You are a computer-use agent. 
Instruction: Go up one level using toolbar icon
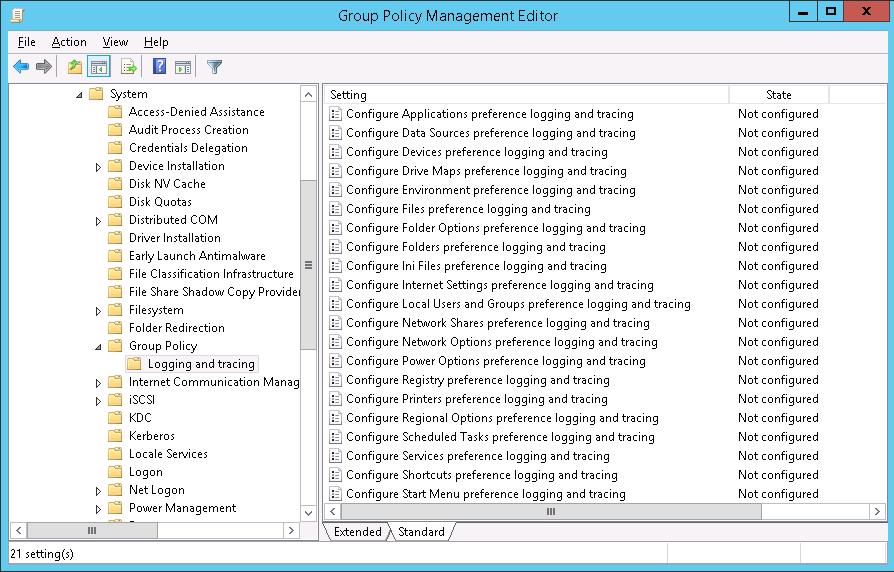pyautogui.click(x=74, y=67)
